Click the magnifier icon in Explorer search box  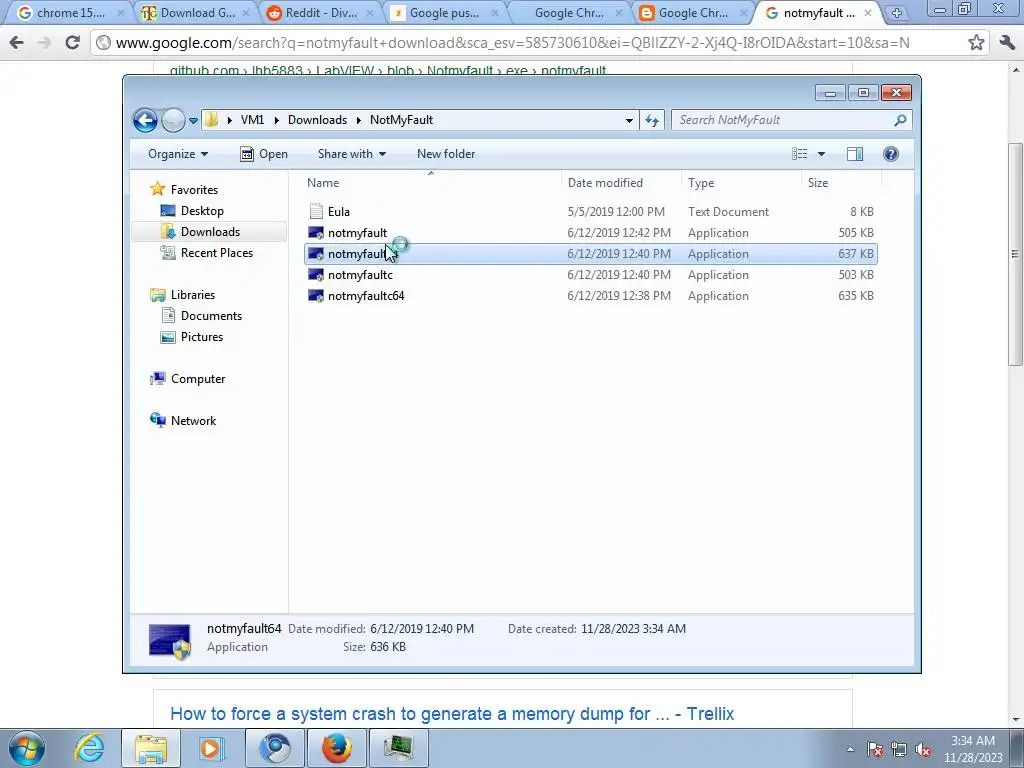pyautogui.click(x=901, y=120)
